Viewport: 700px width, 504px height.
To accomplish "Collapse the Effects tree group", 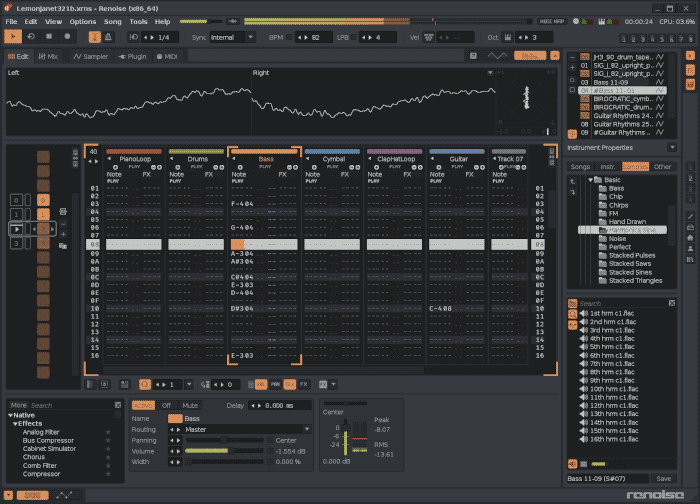I will coord(17,423).
